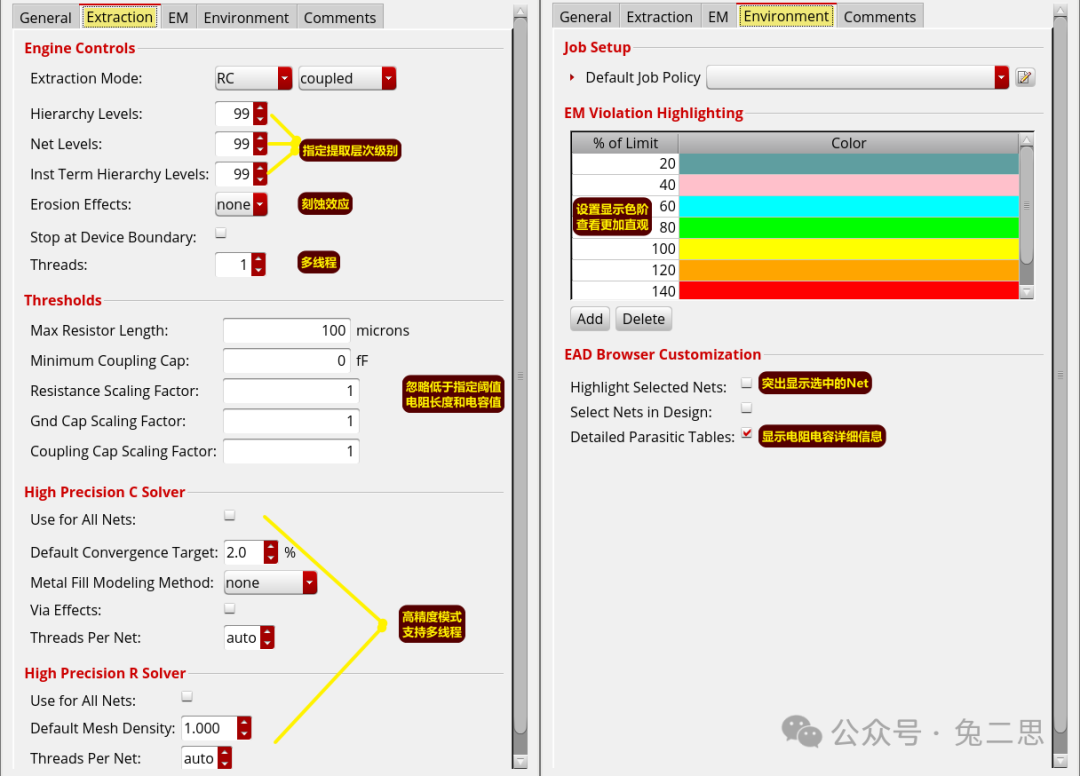Open the Default Job Policy dropdown

point(1001,78)
